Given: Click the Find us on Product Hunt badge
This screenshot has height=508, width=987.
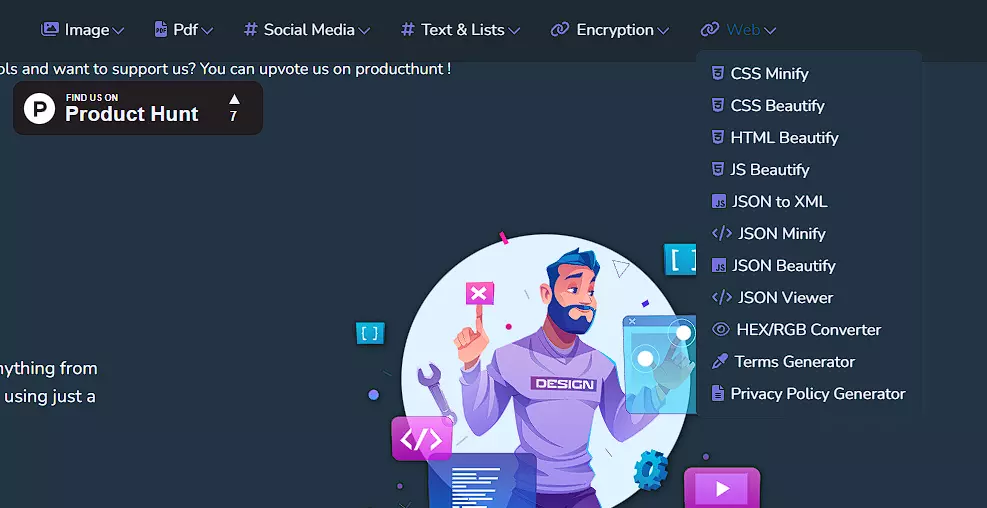Looking at the screenshot, I should [x=138, y=108].
